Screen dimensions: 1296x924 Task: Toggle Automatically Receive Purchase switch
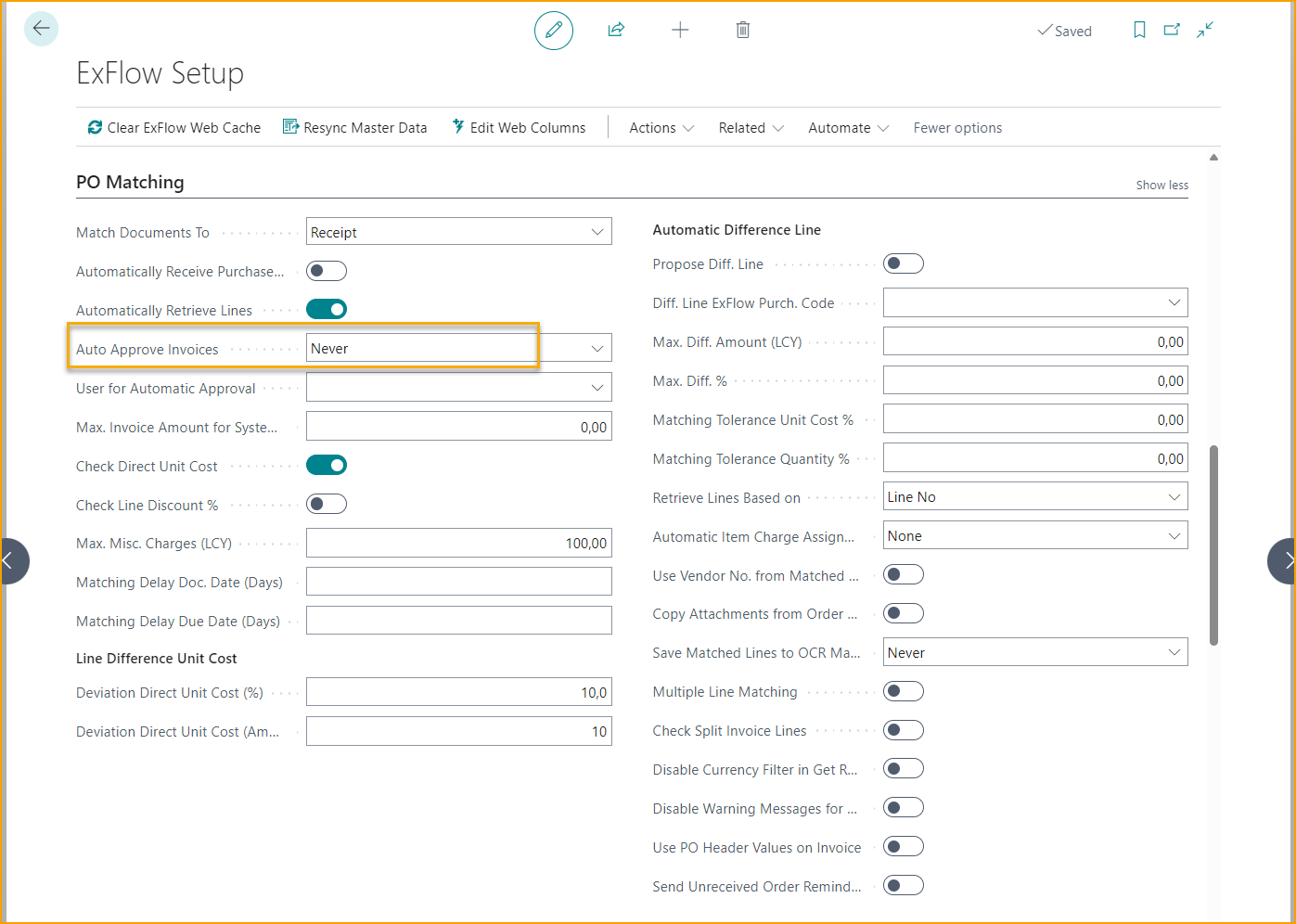[x=327, y=271]
